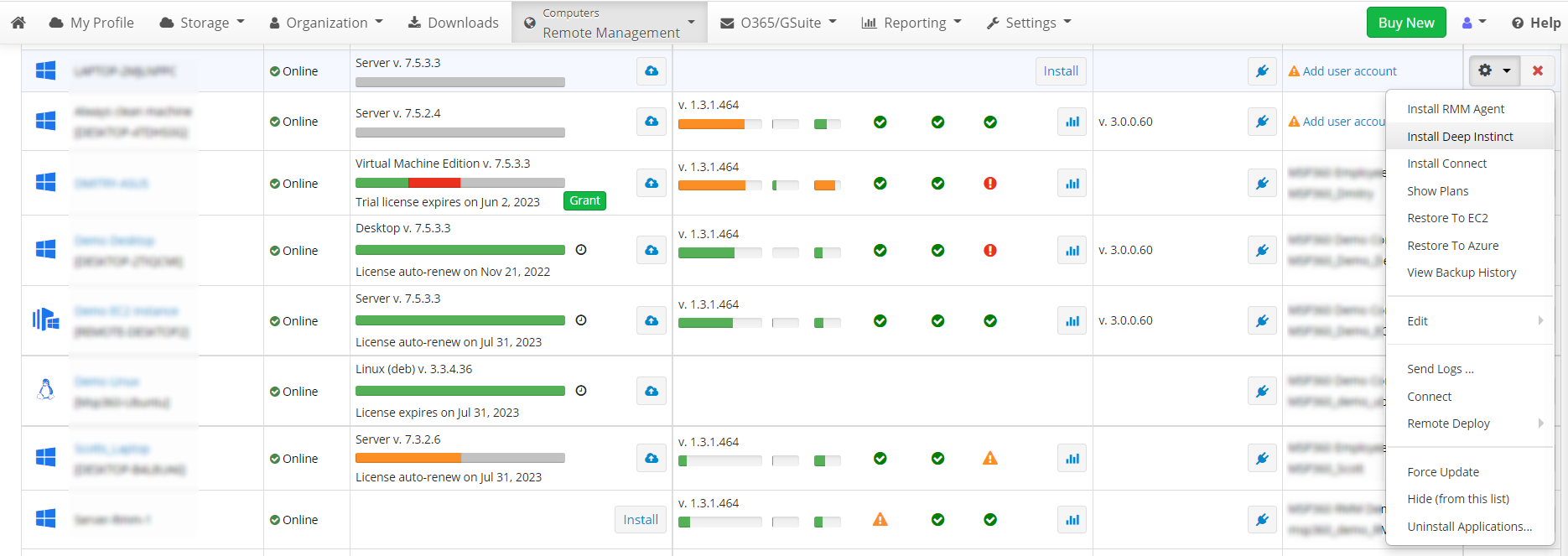Select Send Logs ... option
Viewport: 1568px width, 556px height.
1440,369
